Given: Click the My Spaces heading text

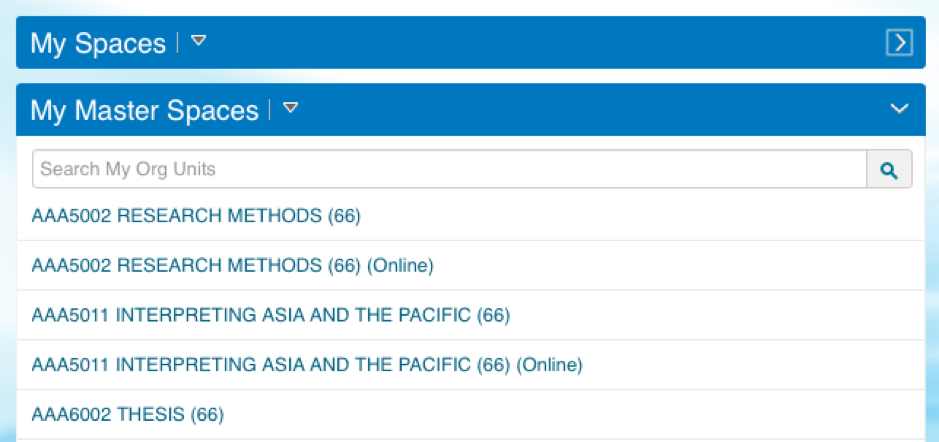Looking at the screenshot, I should pyautogui.click(x=98, y=44).
